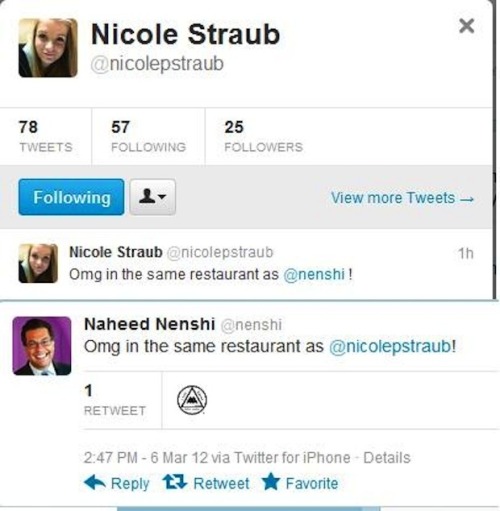
Task: Open Naheed Nenshi's name link
Action: click(x=149, y=324)
